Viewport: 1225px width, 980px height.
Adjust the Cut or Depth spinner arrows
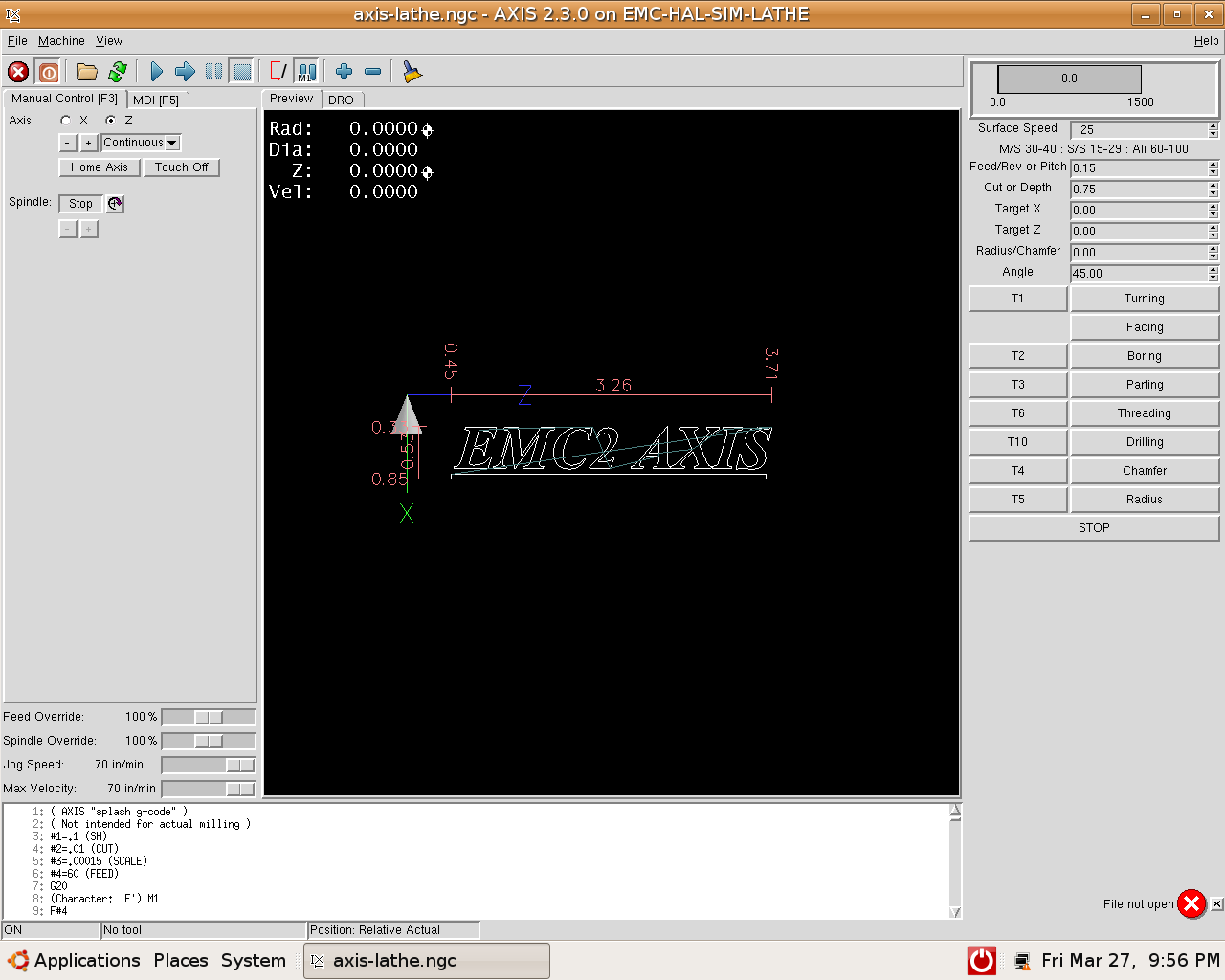1214,189
